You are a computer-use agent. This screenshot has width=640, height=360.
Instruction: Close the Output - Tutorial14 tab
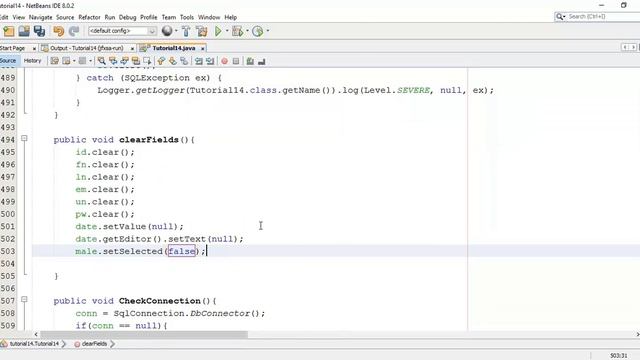coord(132,49)
